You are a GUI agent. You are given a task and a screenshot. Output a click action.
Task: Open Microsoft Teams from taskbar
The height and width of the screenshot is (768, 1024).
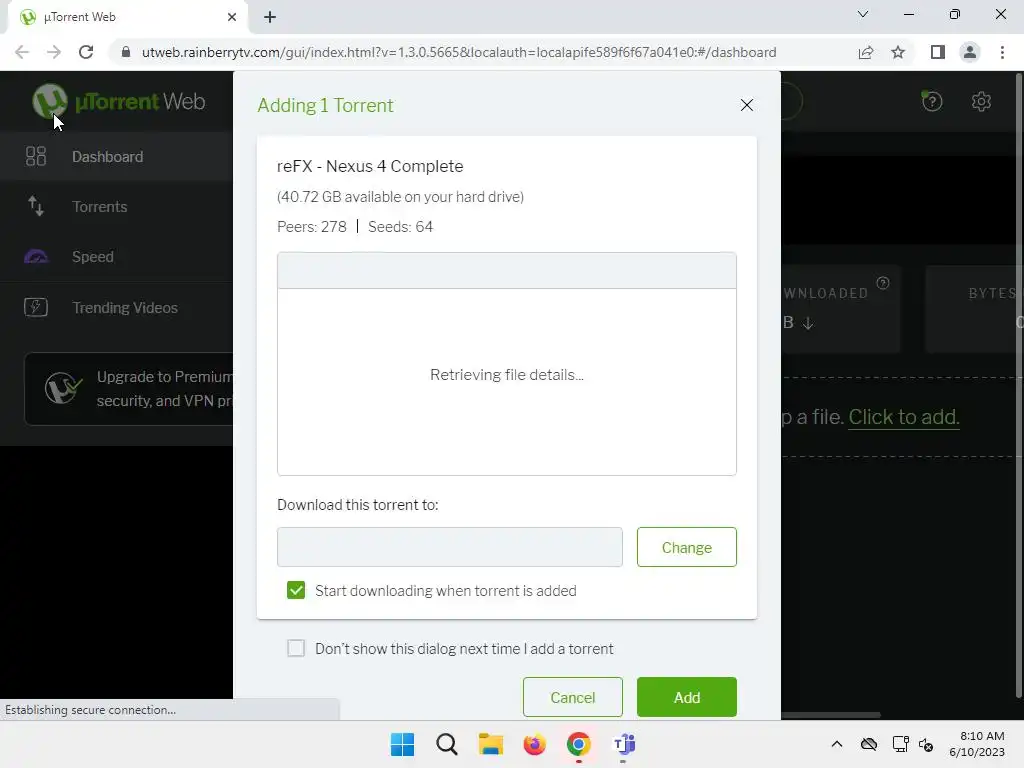coord(623,744)
